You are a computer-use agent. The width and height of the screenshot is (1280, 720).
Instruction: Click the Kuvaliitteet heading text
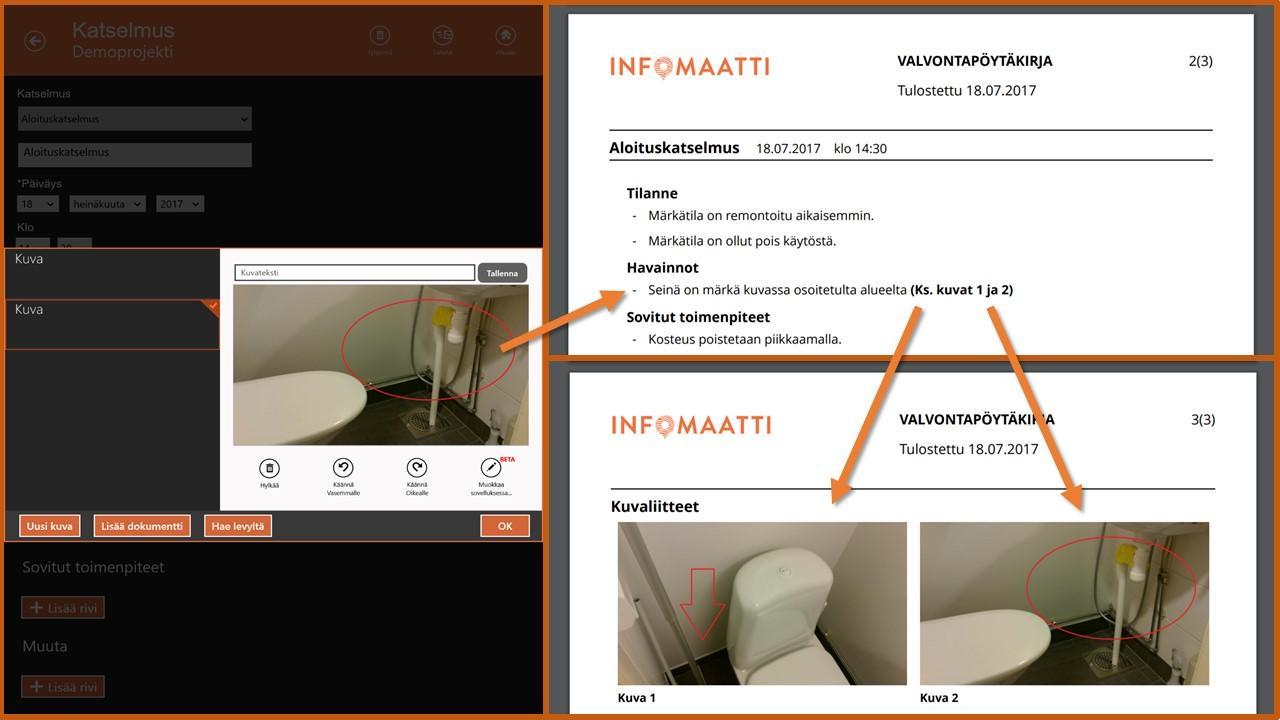pos(655,506)
